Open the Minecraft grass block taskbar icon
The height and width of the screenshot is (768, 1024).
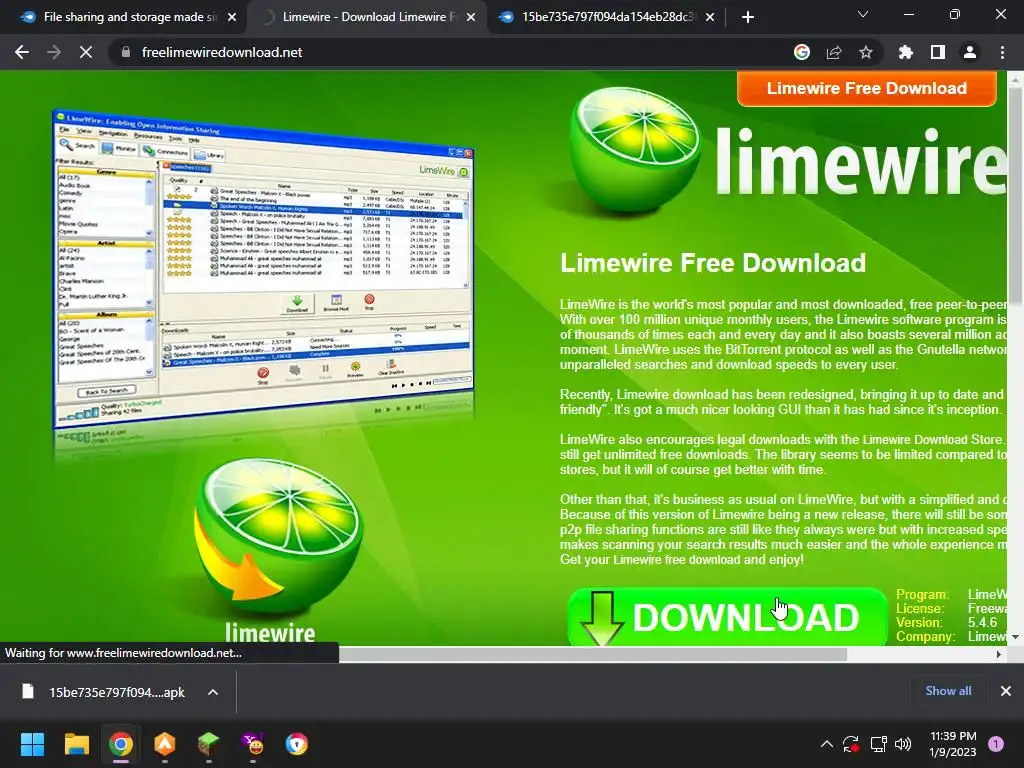pyautogui.click(x=209, y=744)
